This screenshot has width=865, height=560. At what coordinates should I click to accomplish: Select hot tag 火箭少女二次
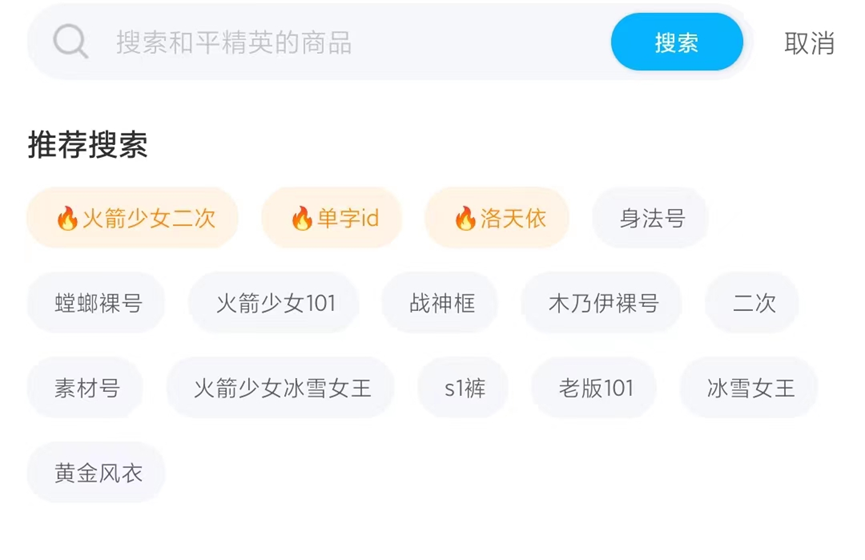pyautogui.click(x=133, y=218)
